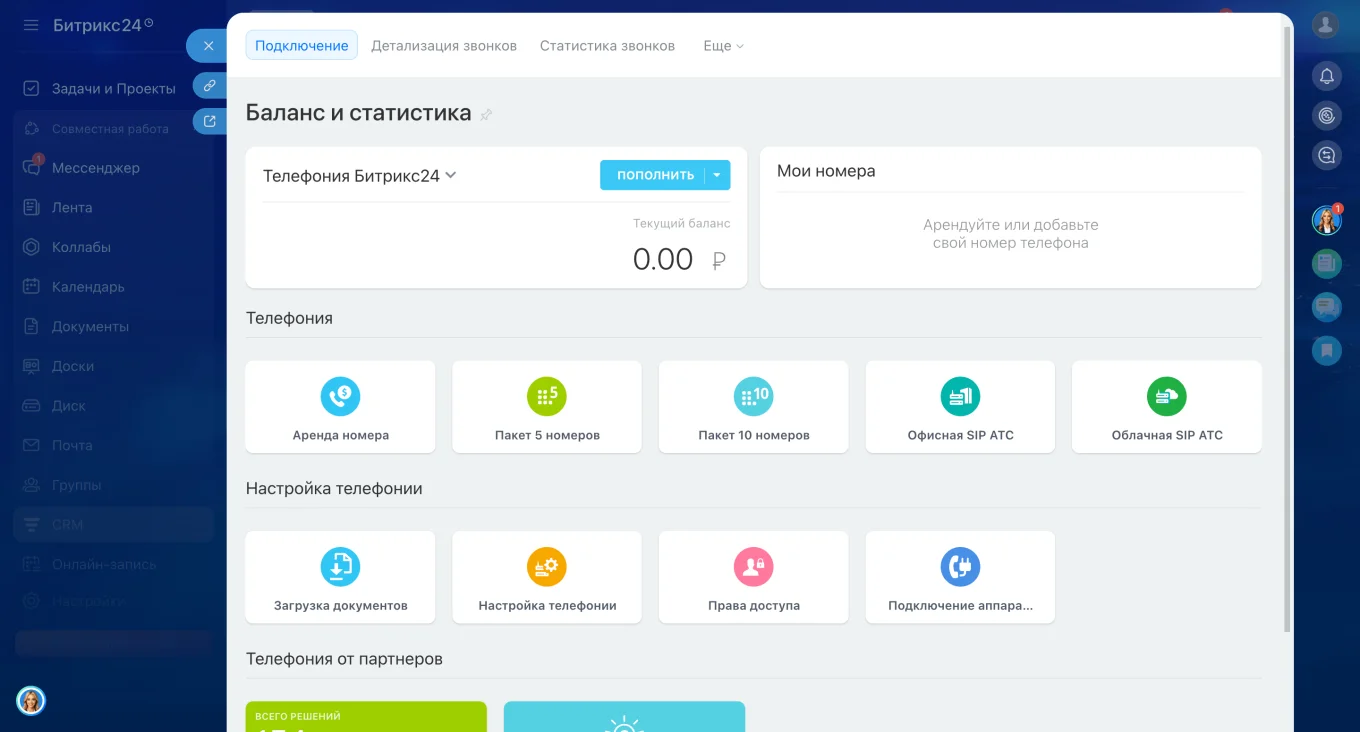Image resolution: width=1360 pixels, height=732 pixels.
Task: Open Права доступа for telephony
Action: pos(753,576)
